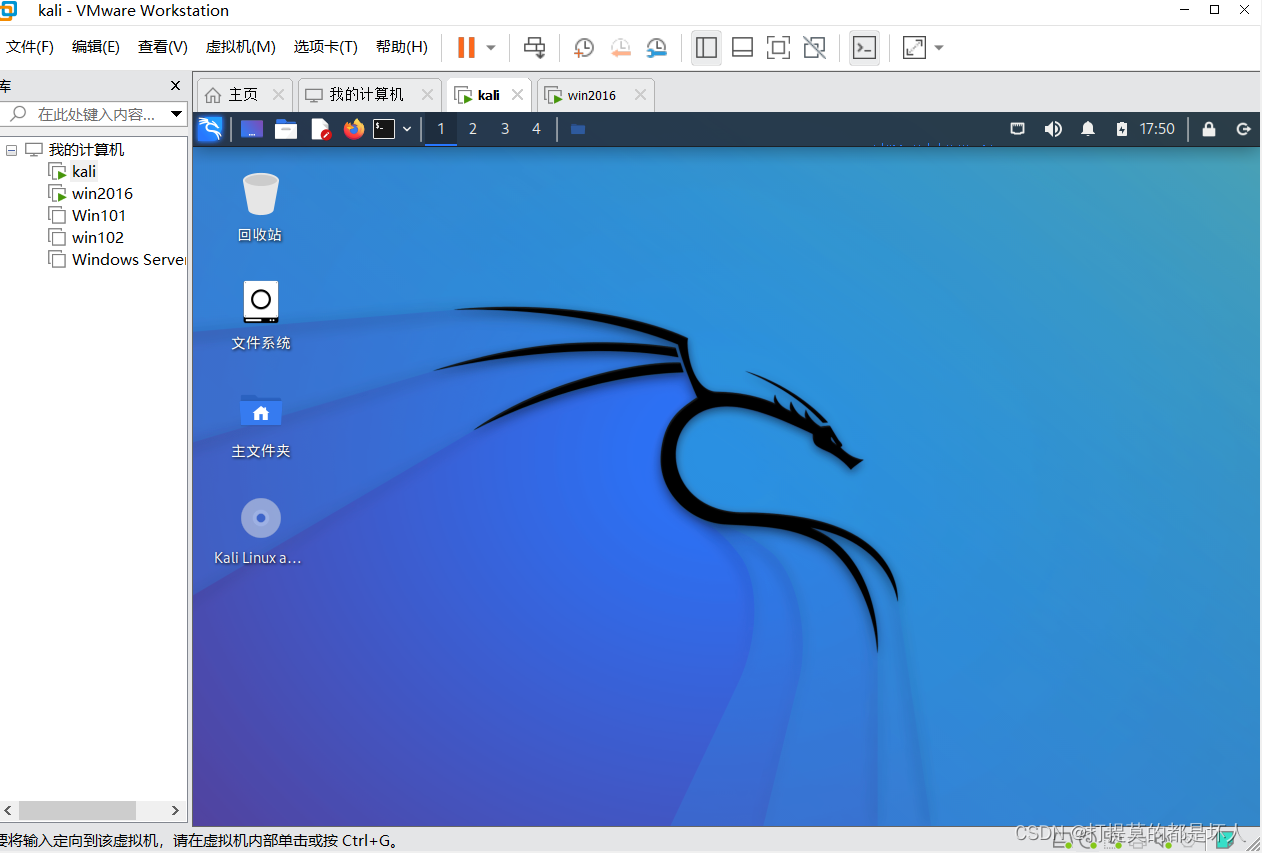
Task: Click the library scrollbar right arrow
Action: click(176, 810)
